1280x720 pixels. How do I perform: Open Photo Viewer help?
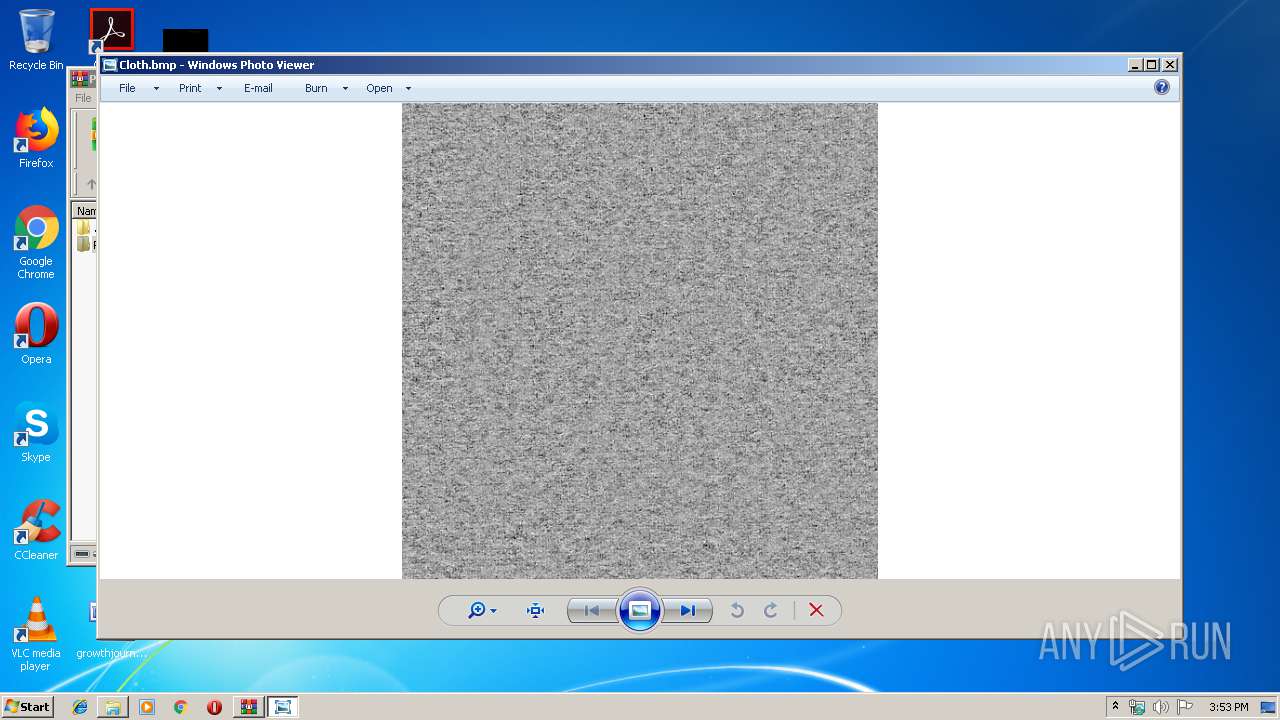[x=1162, y=87]
